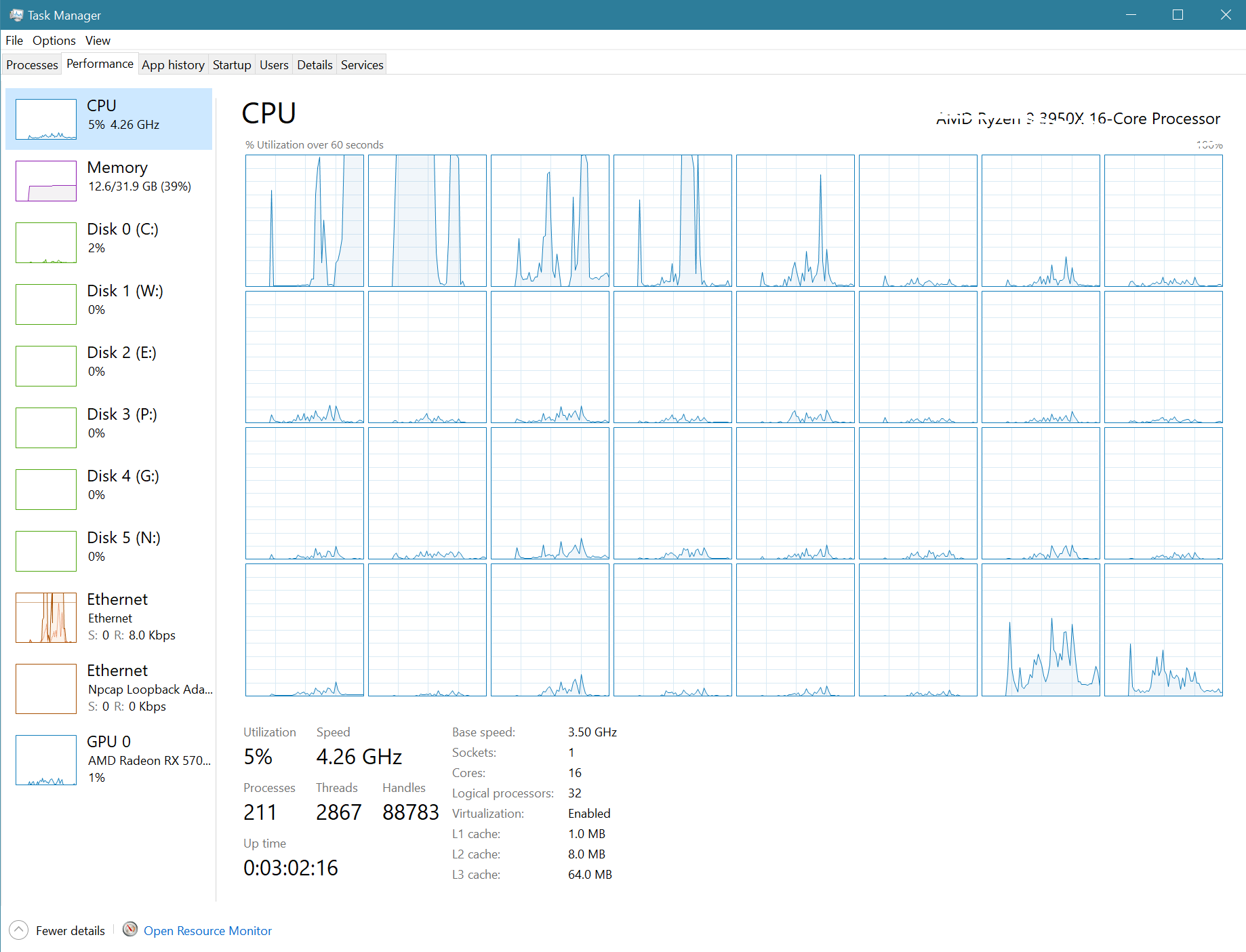Click the Sockets 1 value
1246x952 pixels.
[571, 753]
